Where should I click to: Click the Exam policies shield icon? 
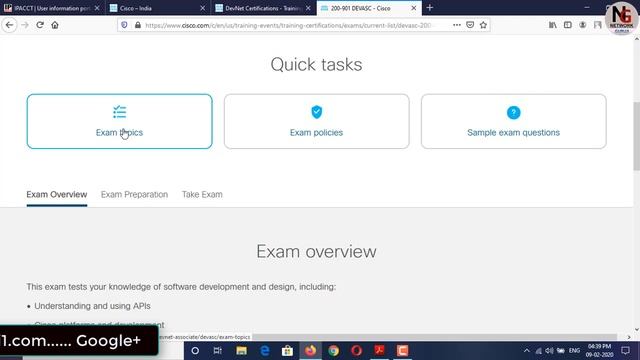coord(316,112)
